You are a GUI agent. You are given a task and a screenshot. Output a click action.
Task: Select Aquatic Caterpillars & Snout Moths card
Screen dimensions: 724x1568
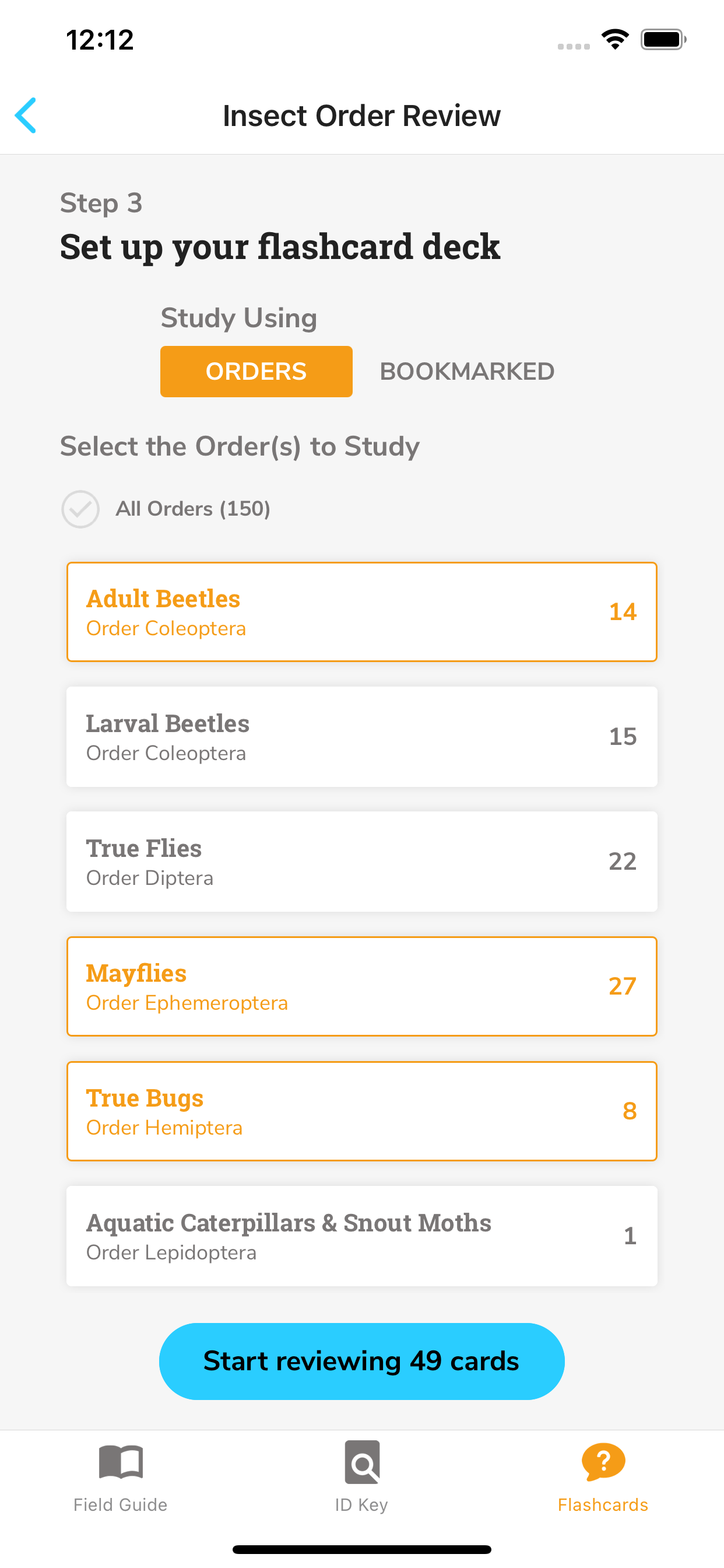coord(362,1235)
